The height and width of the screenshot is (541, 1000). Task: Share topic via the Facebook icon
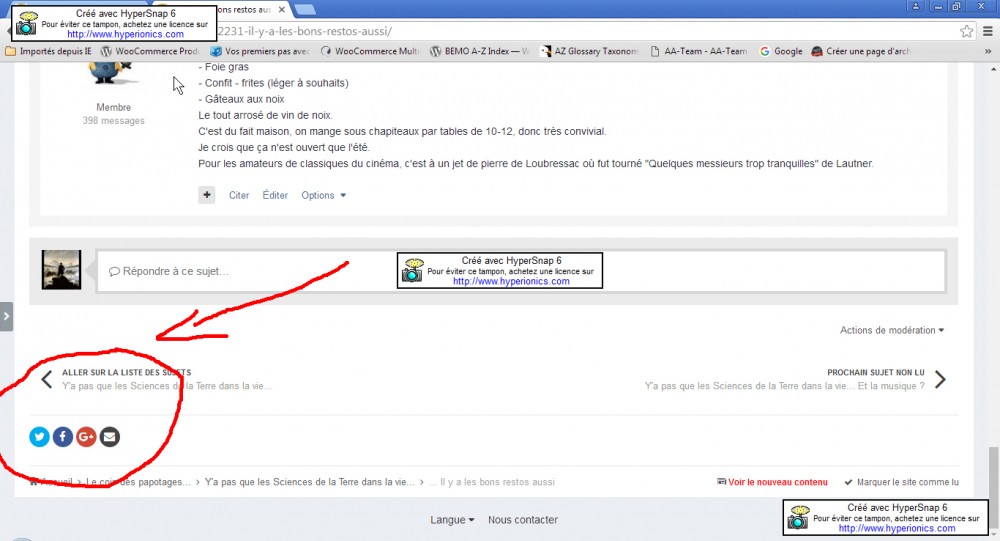coord(62,437)
